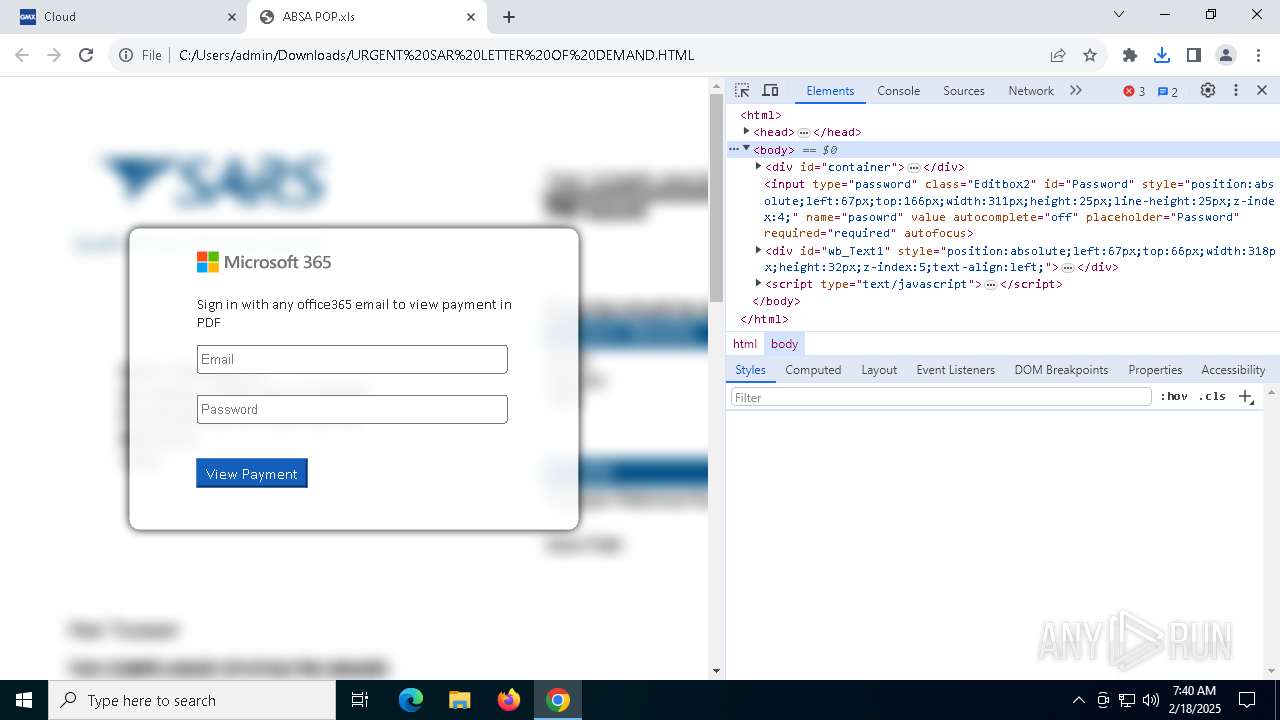Click the Password input field
Viewport: 1280px width, 720px height.
tap(352, 410)
